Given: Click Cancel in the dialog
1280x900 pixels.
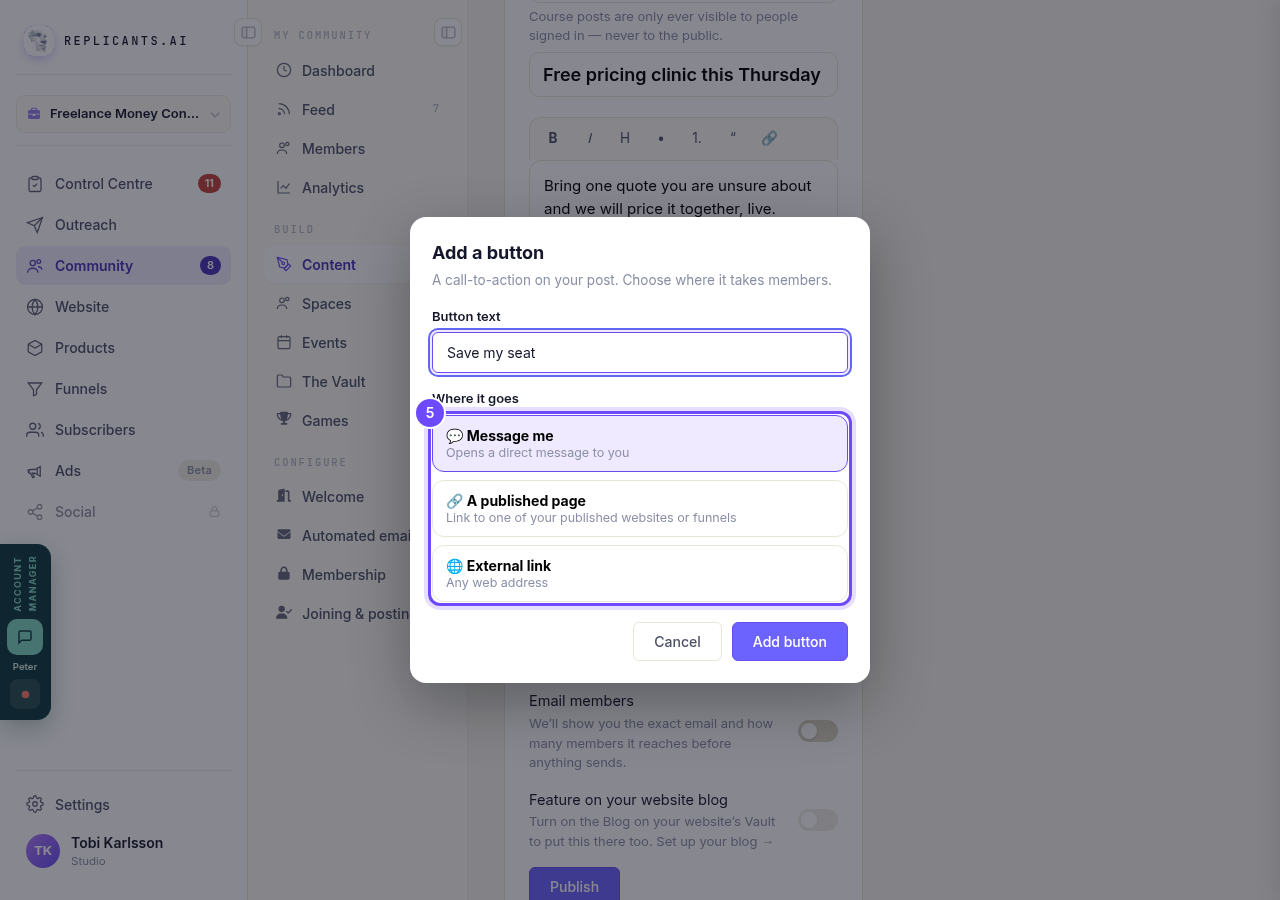Looking at the screenshot, I should click(677, 642).
